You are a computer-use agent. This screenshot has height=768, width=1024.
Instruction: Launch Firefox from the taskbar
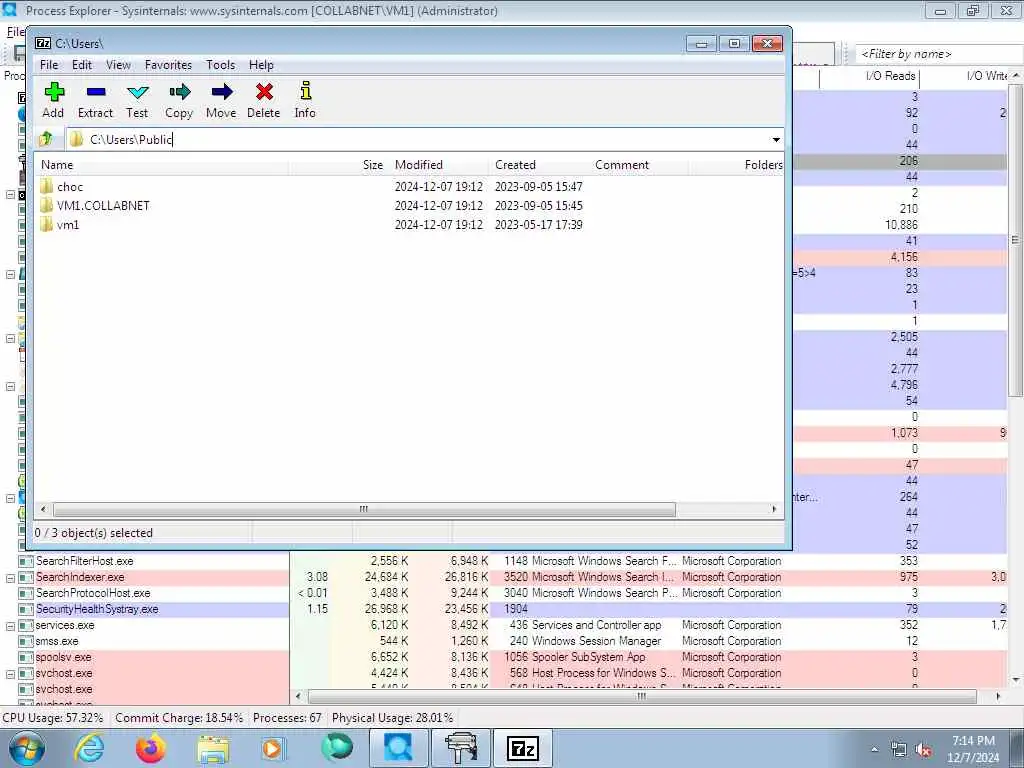(150, 748)
